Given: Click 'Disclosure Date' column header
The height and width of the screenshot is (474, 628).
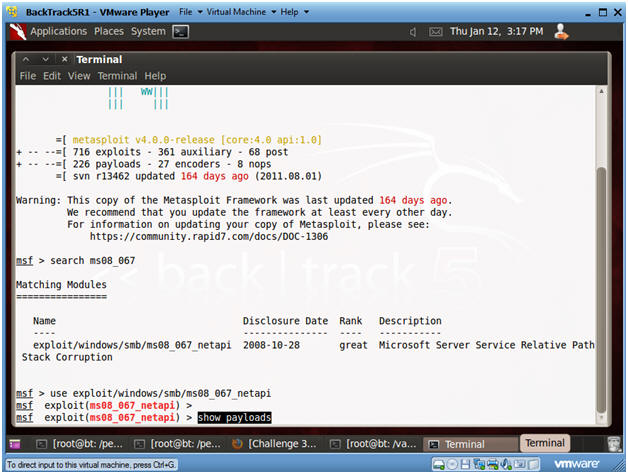Looking at the screenshot, I should tap(285, 321).
